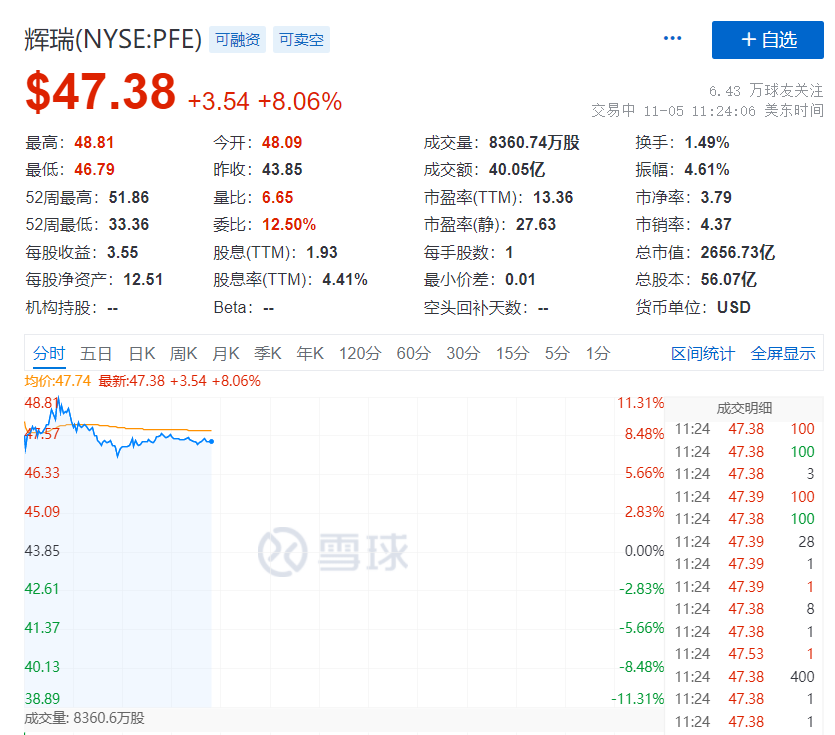Viewport: 835px width, 735px height.
Task: Open the three-dot more options menu
Action: 672,38
